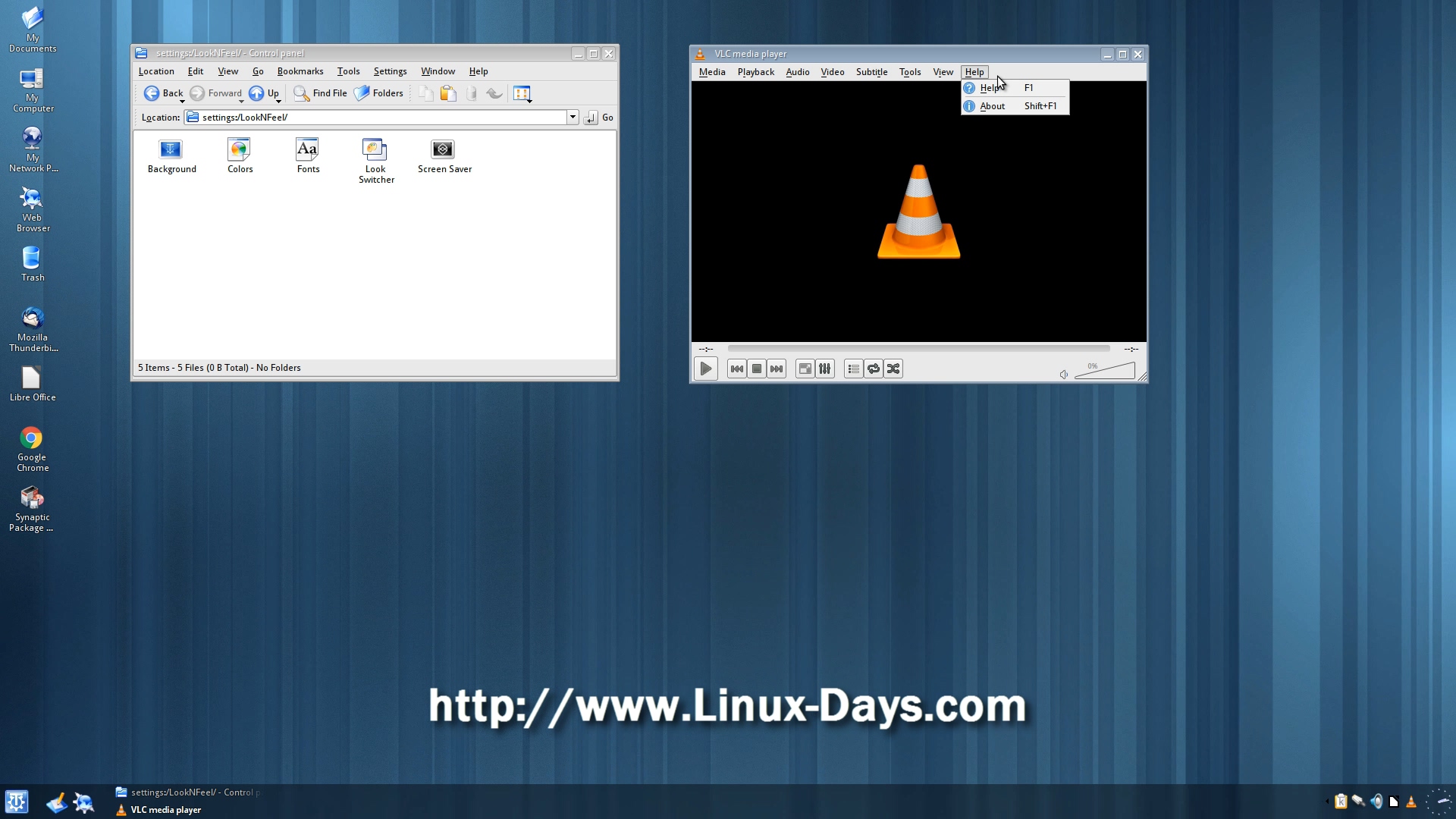Open My Network Places desktop icon
This screenshot has width=1456, height=819.
[x=32, y=150]
